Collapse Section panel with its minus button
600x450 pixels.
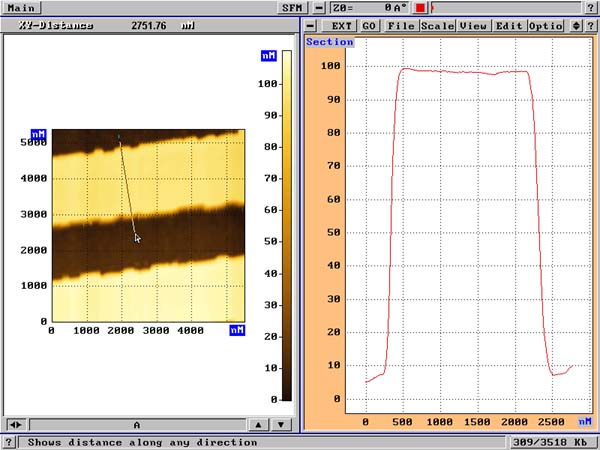click(x=312, y=25)
